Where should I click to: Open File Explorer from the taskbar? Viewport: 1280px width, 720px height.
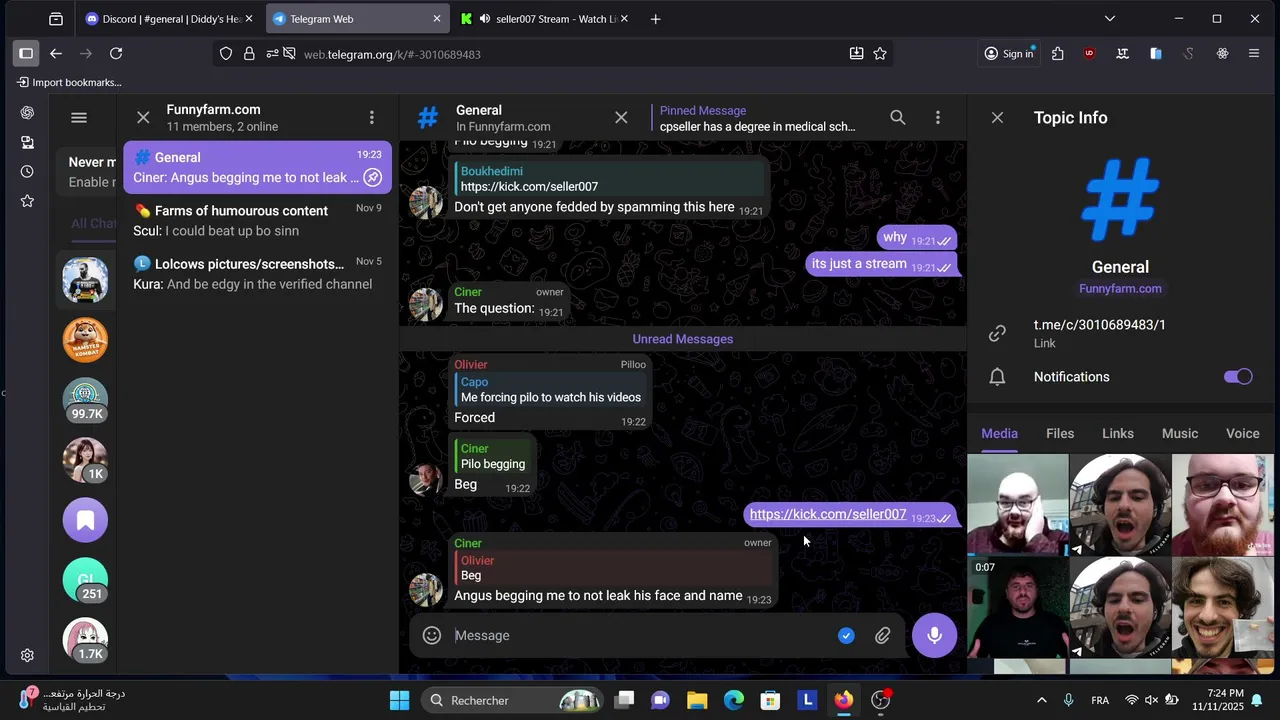pos(697,700)
